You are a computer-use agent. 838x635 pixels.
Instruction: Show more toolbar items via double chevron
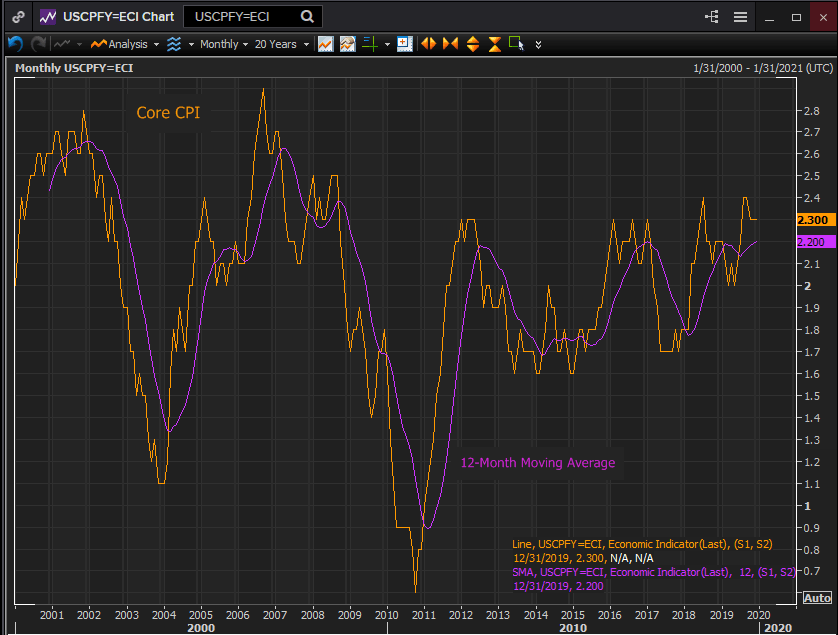pos(539,44)
